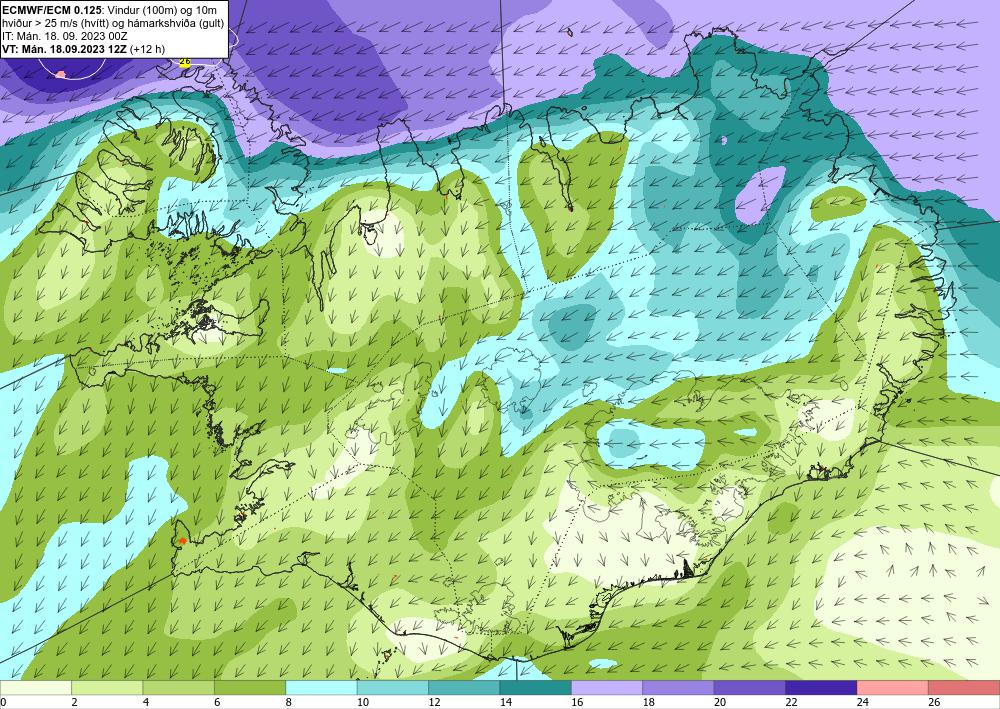This screenshot has height=709, width=1000.
Task: Click the yellow "26" maximum gust marker
Action: (185, 62)
